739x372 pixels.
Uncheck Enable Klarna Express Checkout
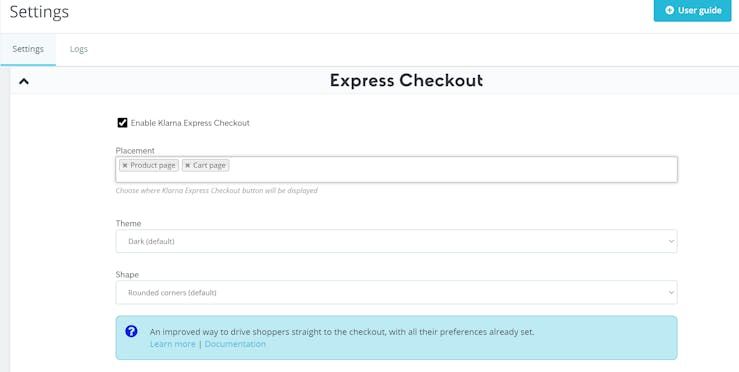click(x=122, y=123)
